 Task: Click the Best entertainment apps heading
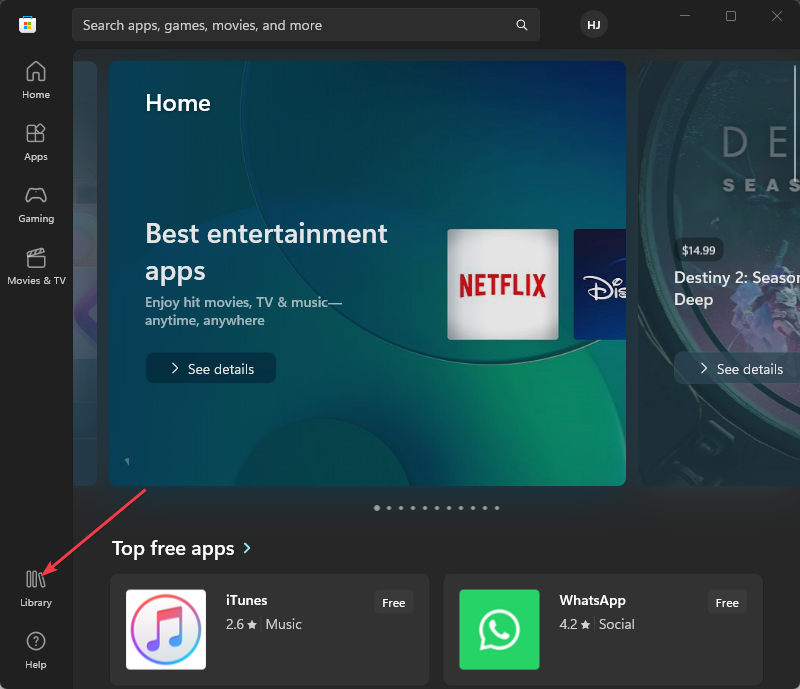pyautogui.click(x=266, y=252)
